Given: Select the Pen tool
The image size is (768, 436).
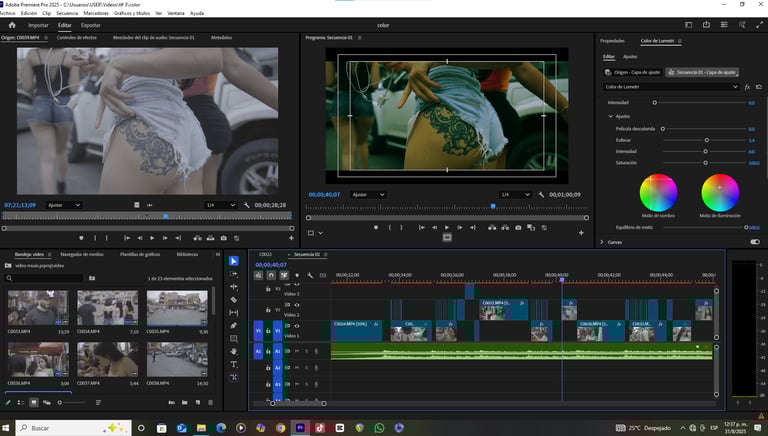Looking at the screenshot, I should pyautogui.click(x=234, y=325).
